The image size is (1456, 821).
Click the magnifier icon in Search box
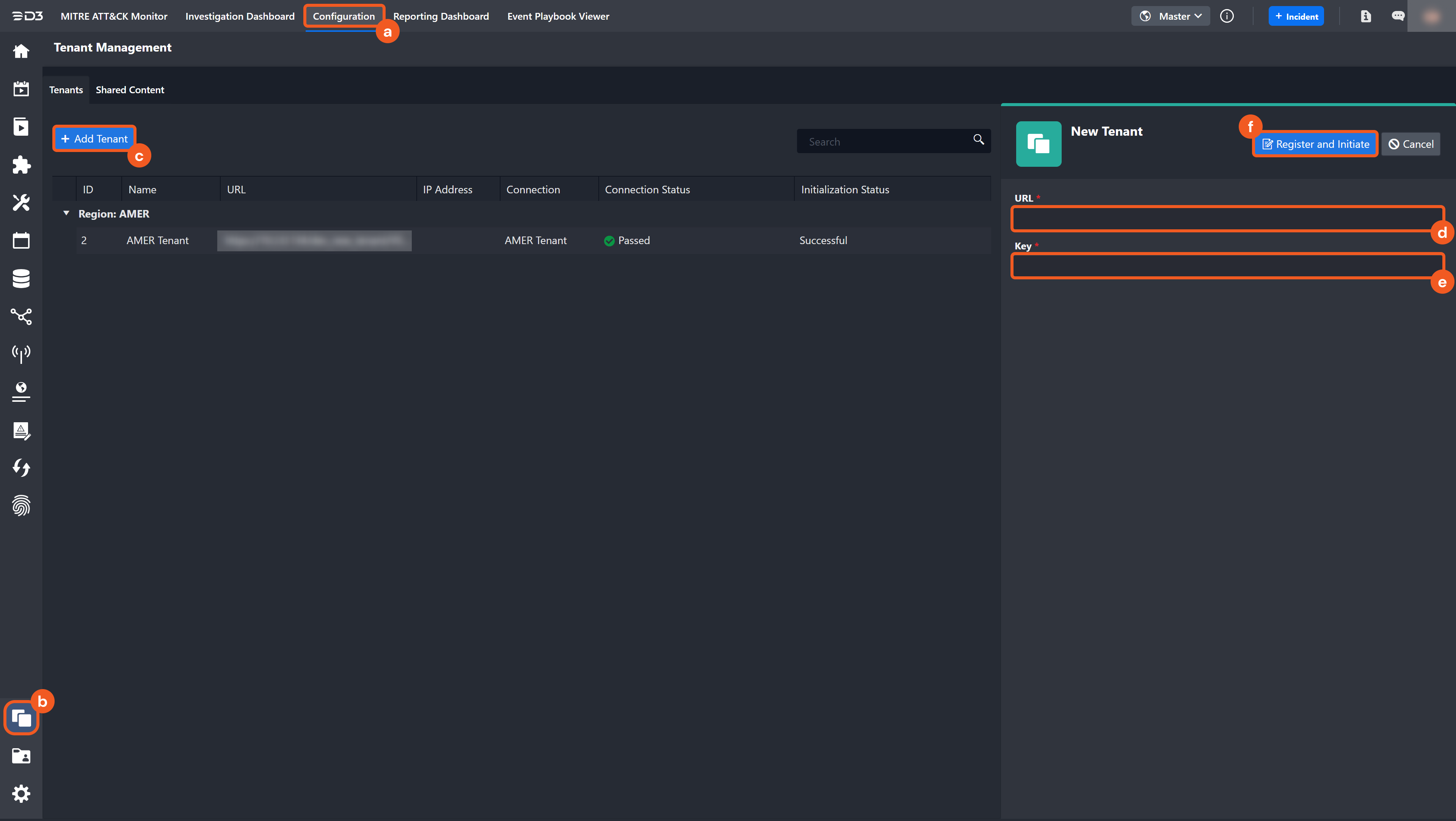[978, 139]
